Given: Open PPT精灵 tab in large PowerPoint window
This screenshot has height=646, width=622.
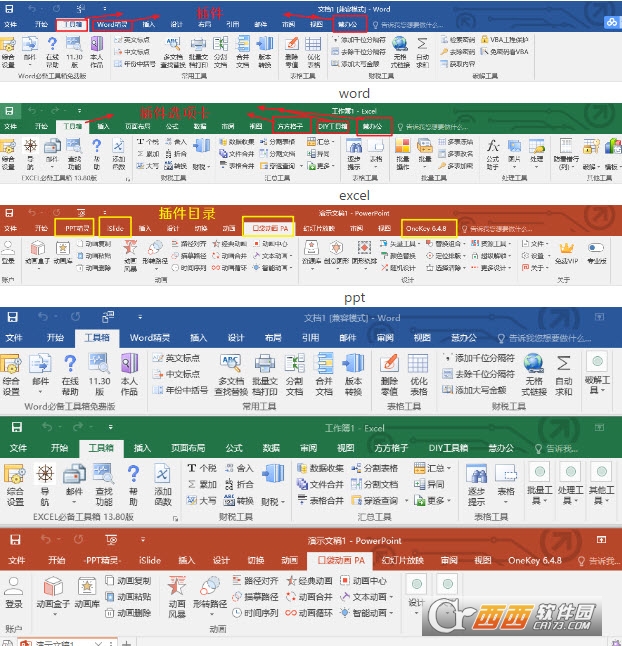Looking at the screenshot, I should (102, 560).
